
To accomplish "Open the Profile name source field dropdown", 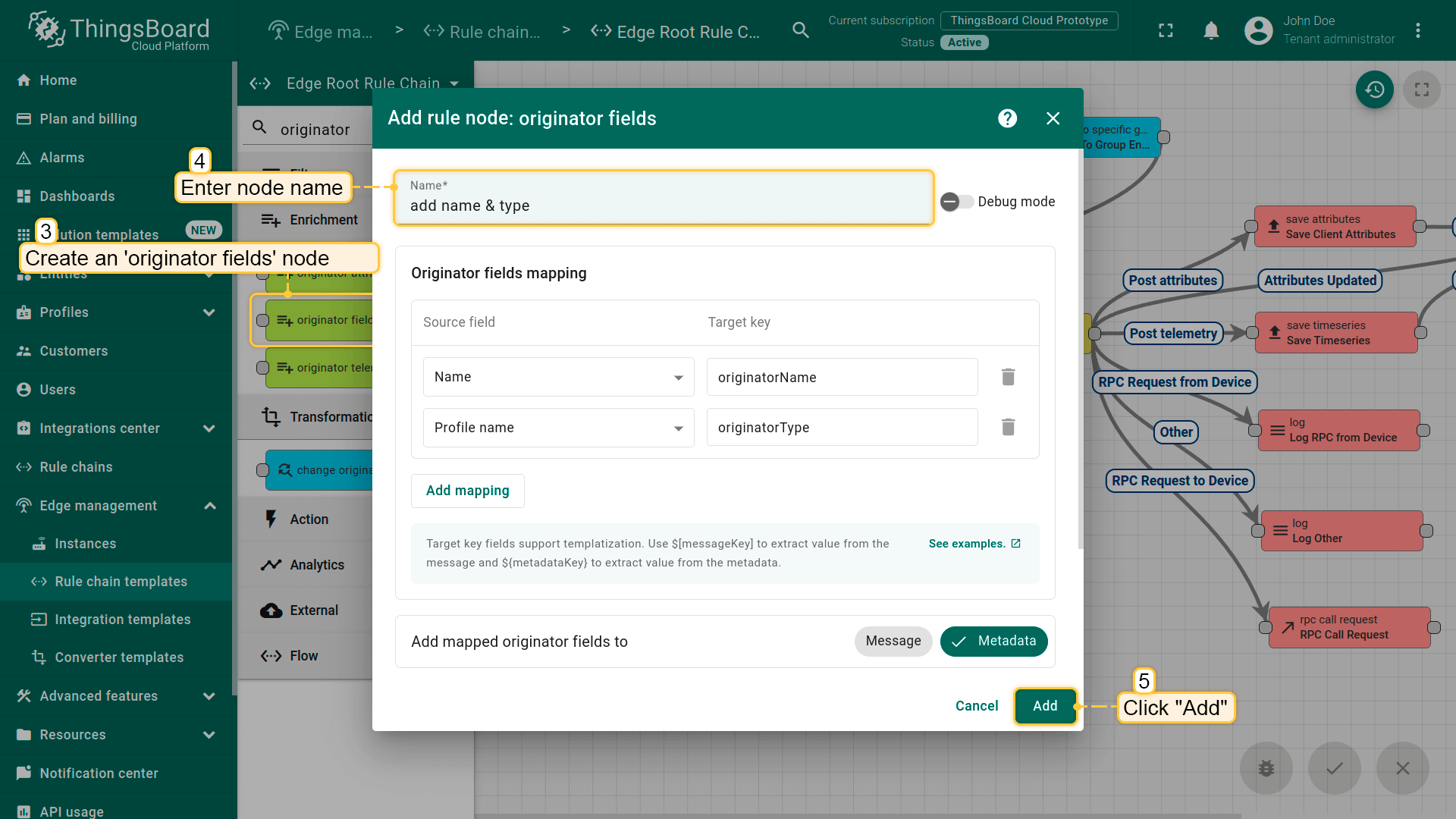I will [558, 428].
